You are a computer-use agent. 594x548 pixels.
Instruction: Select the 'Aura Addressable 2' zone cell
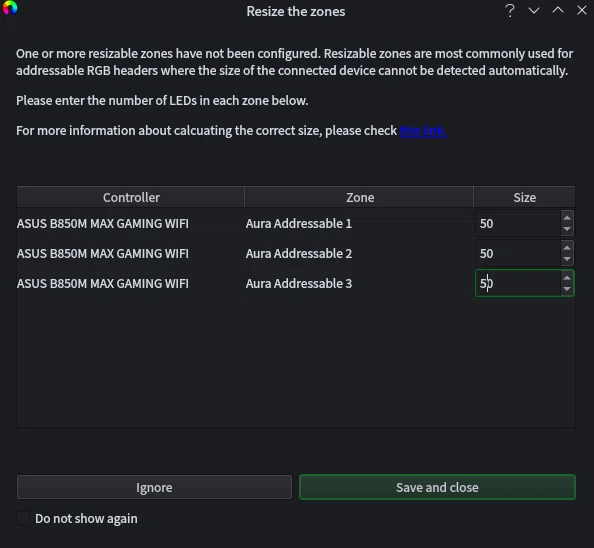point(359,253)
